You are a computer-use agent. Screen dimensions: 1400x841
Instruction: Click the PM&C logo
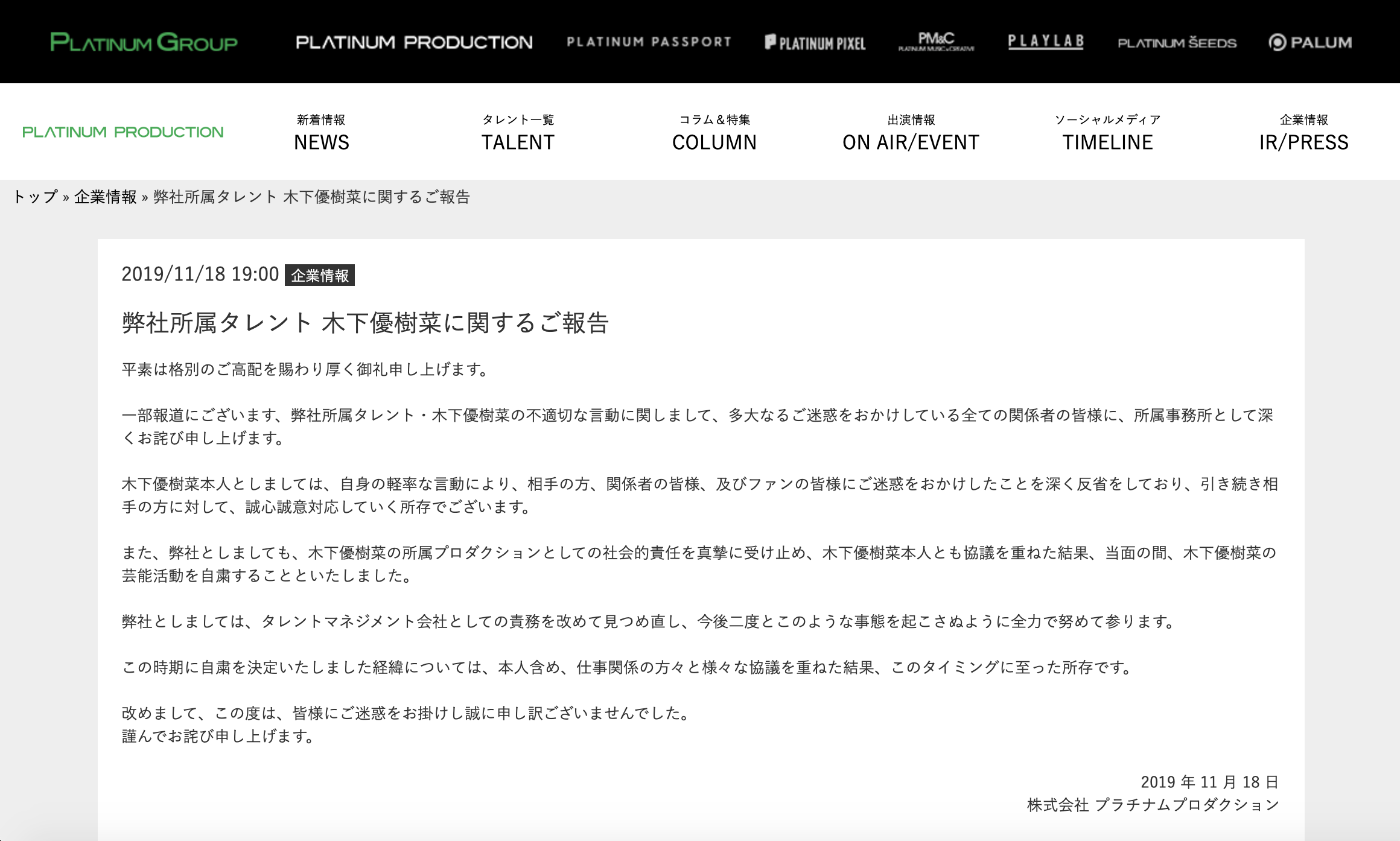[x=936, y=42]
